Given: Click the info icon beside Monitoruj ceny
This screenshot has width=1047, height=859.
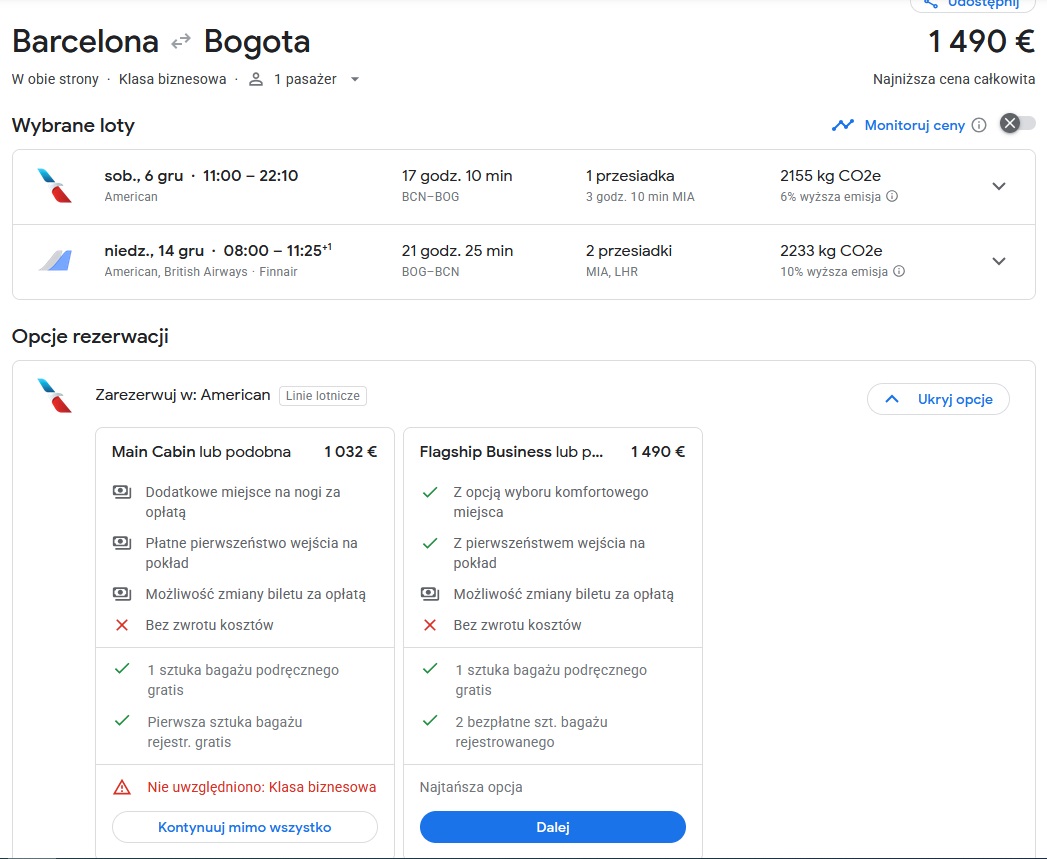Looking at the screenshot, I should [979, 125].
